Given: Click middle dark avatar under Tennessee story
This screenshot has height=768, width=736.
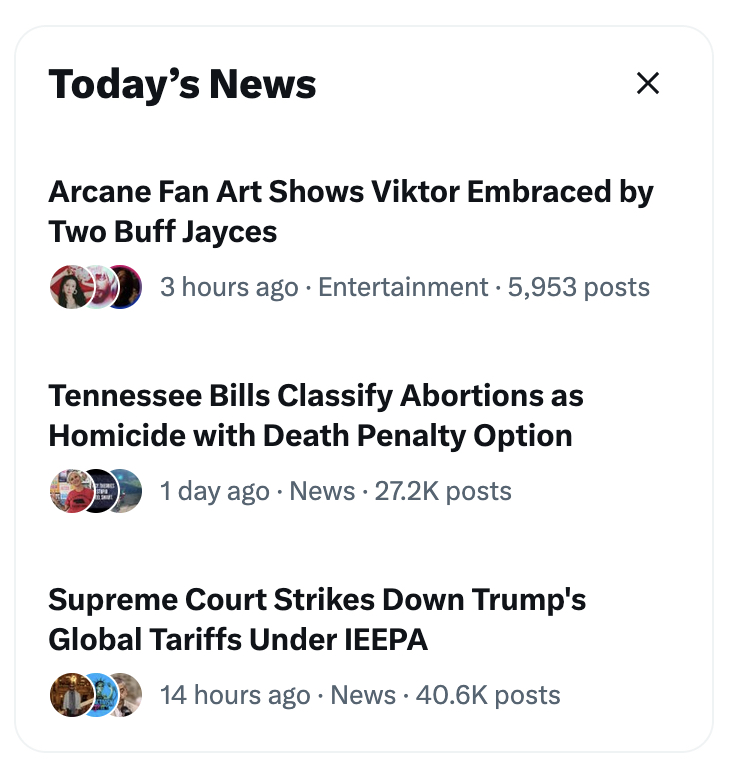Looking at the screenshot, I should (x=97, y=492).
